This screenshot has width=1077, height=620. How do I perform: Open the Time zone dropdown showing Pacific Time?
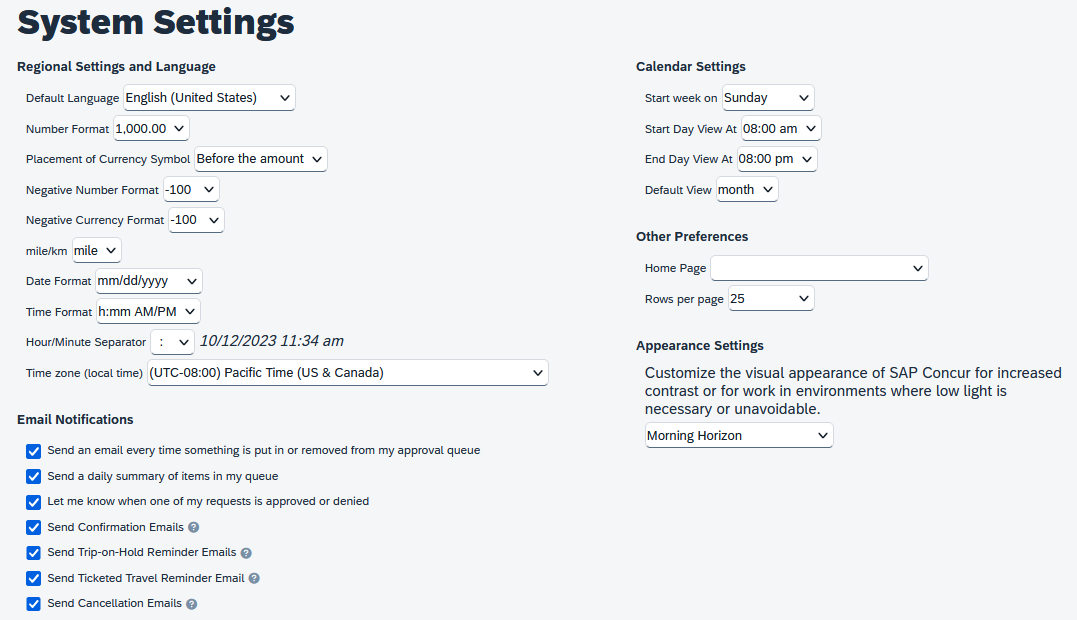(348, 373)
